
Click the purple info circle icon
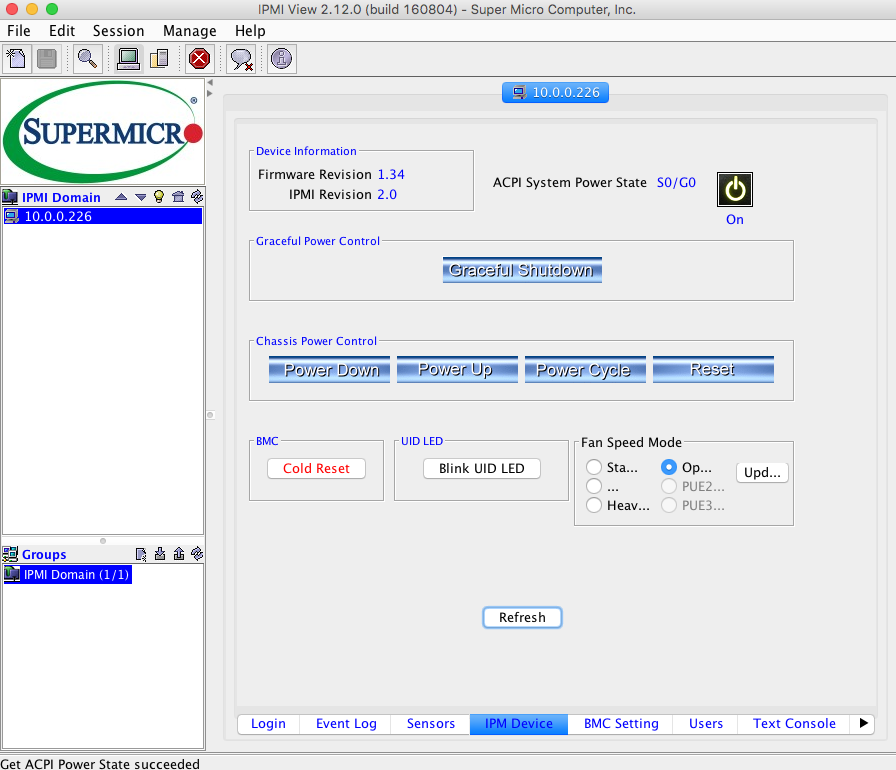pyautogui.click(x=281, y=58)
